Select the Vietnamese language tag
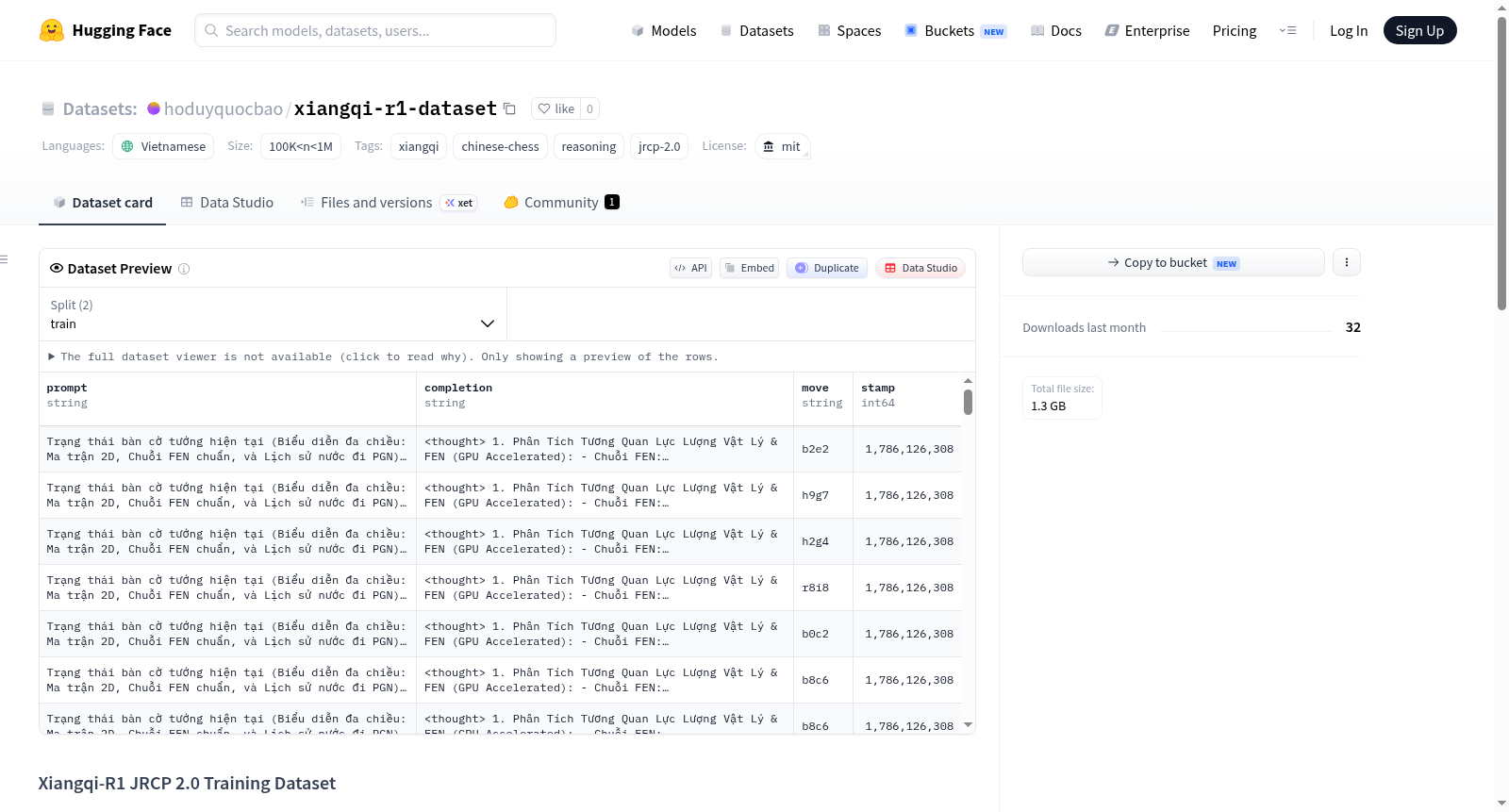1509x812 pixels. pos(163,146)
